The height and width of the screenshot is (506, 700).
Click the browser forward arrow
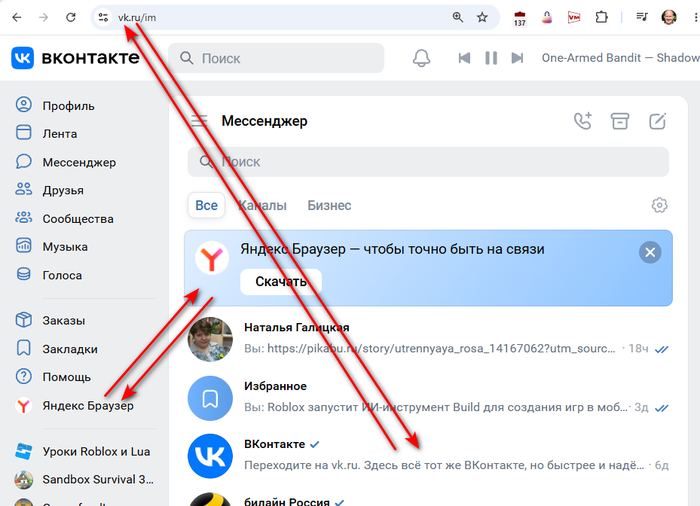pos(43,17)
